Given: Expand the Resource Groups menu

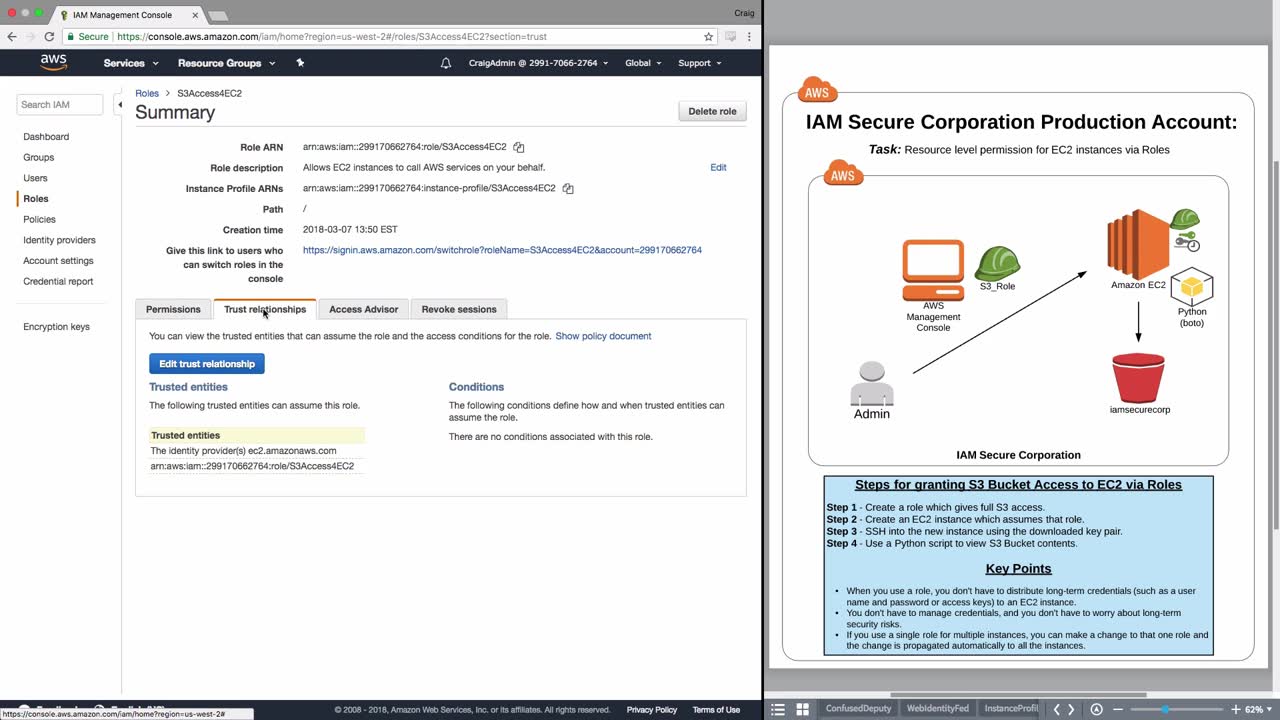Looking at the screenshot, I should point(226,63).
